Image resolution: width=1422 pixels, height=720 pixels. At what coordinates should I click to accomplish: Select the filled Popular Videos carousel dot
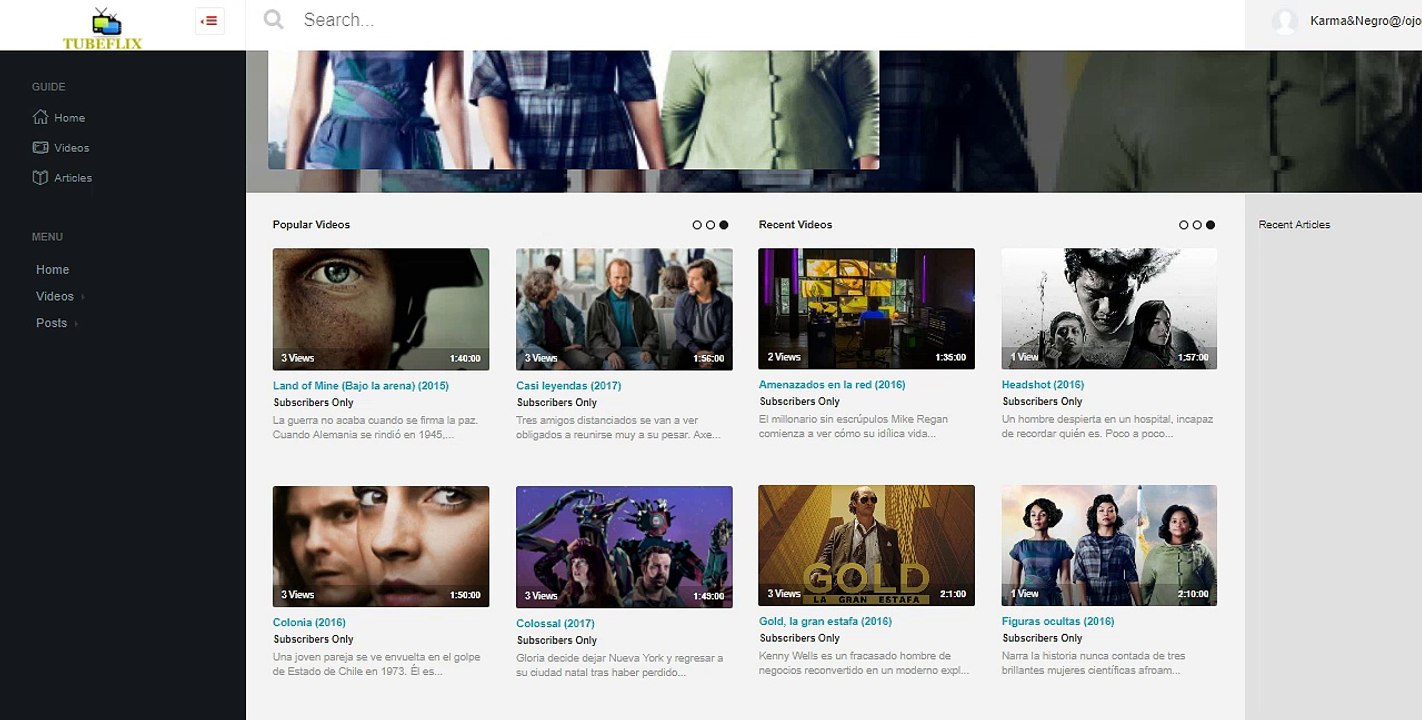click(x=723, y=225)
